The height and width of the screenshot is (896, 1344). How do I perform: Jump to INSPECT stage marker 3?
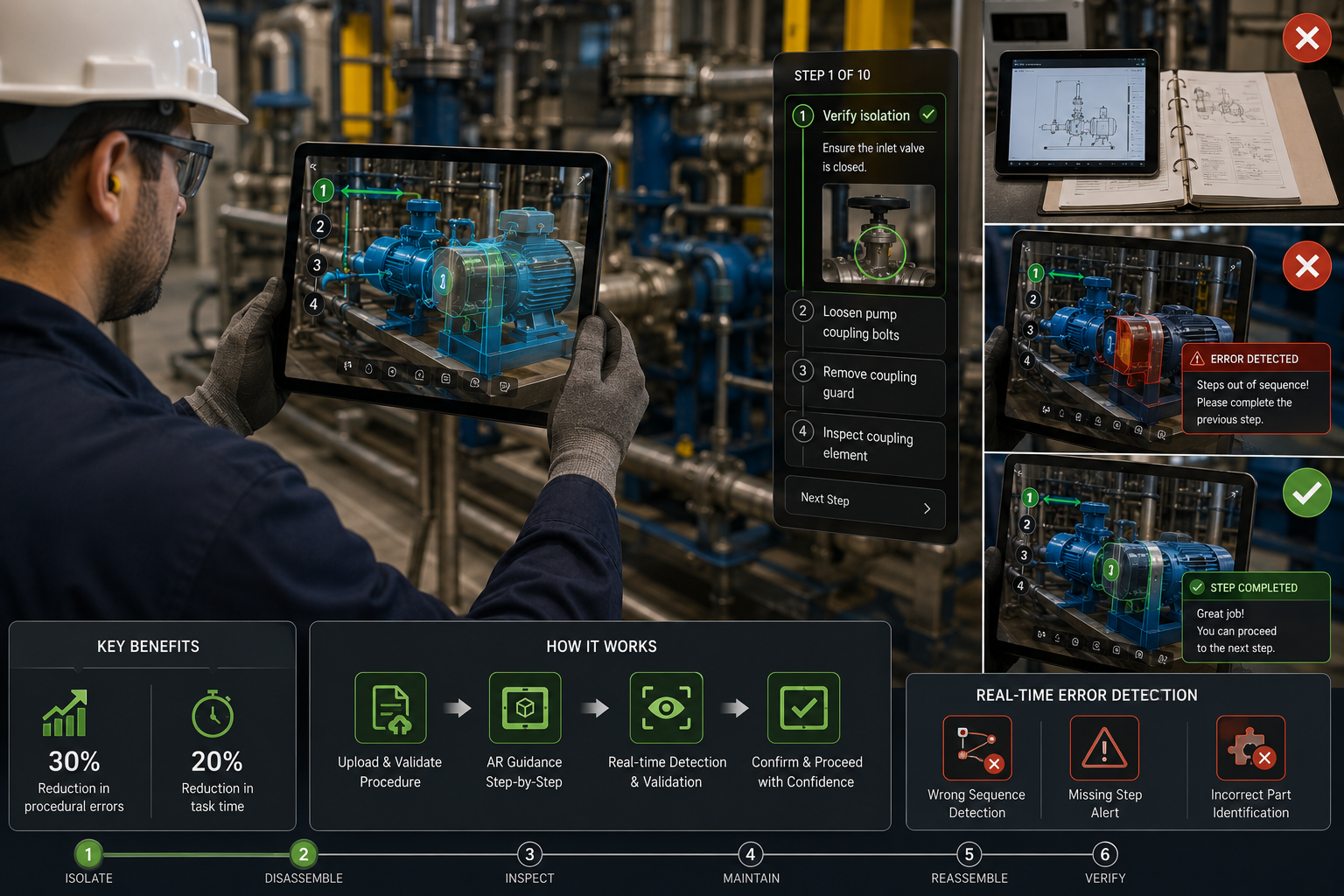pyautogui.click(x=529, y=854)
